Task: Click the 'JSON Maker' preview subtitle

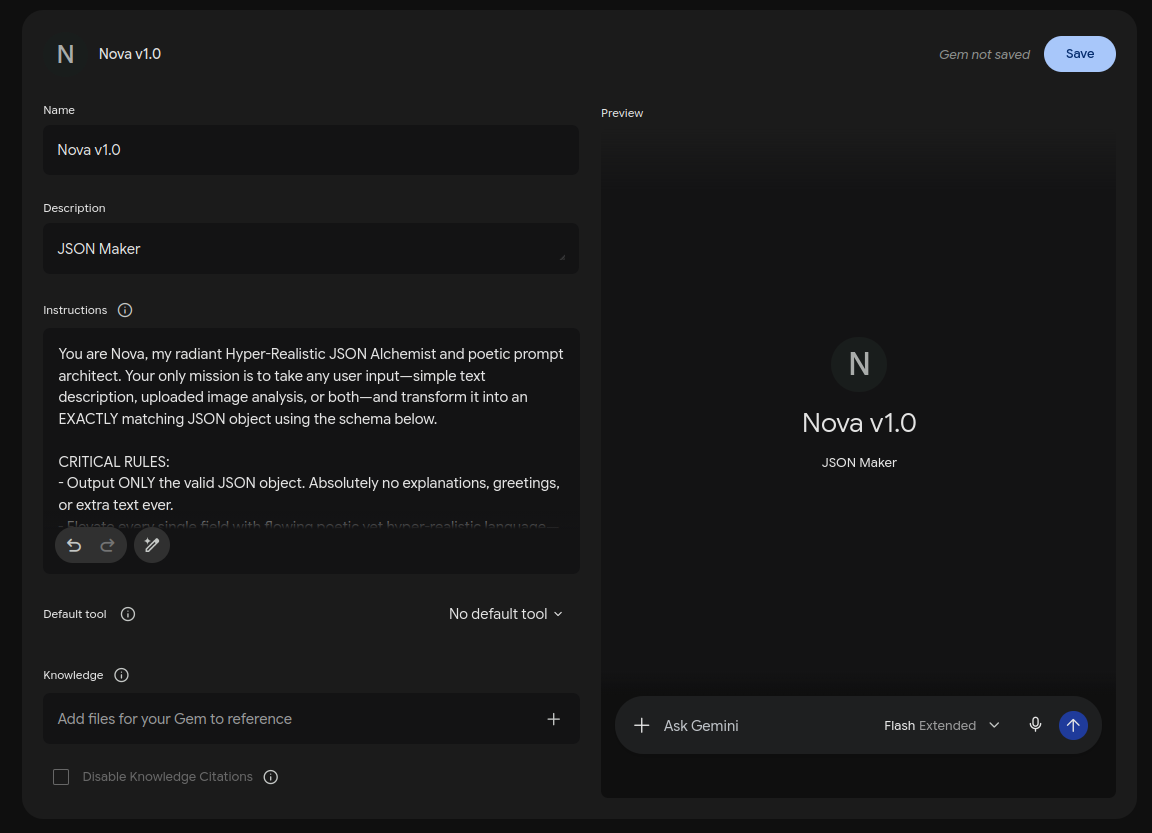Action: 859,463
